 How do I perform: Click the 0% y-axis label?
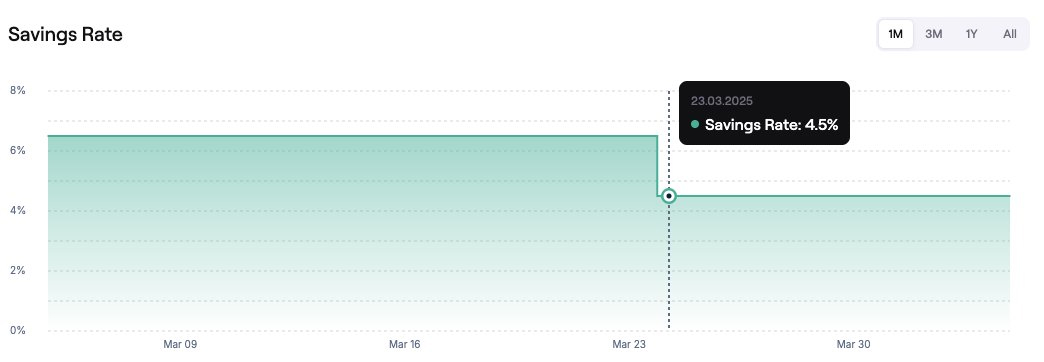click(17, 330)
